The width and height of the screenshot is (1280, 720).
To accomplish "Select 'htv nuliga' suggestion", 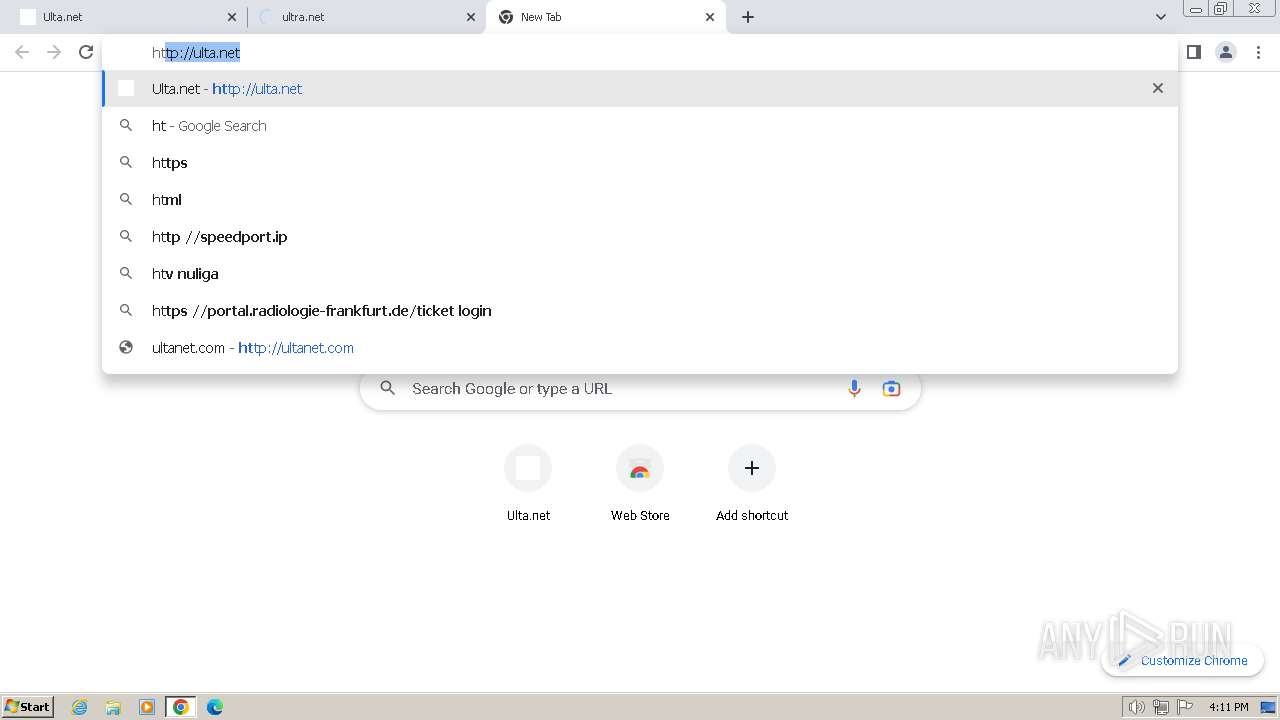I will 640,273.
